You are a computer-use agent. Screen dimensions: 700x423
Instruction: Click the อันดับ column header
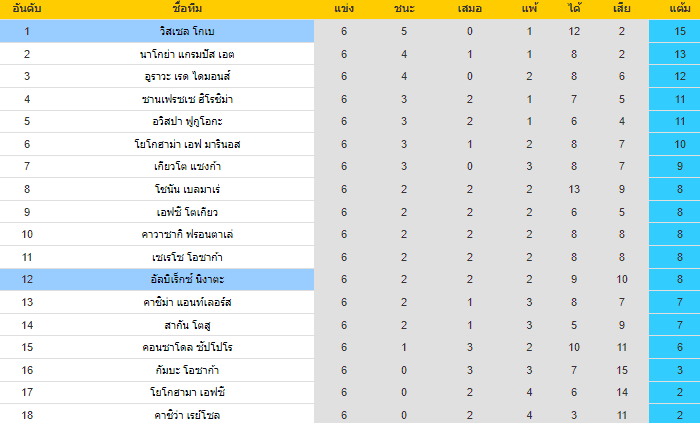click(27, 9)
